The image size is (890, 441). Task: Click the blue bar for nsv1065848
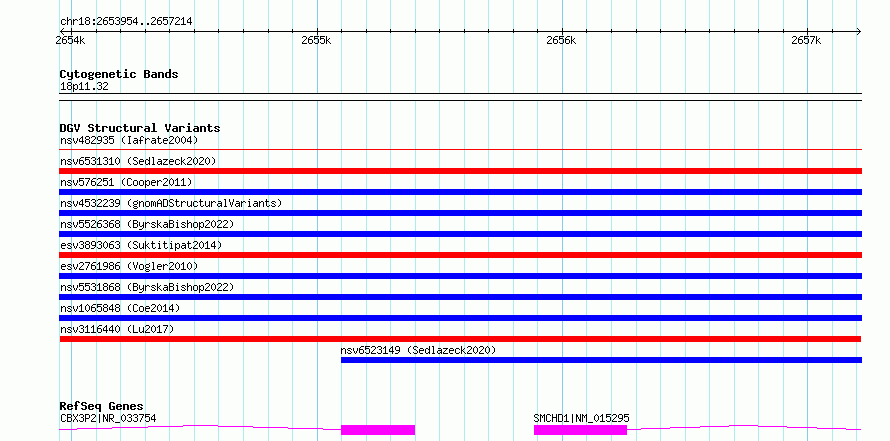click(x=460, y=318)
